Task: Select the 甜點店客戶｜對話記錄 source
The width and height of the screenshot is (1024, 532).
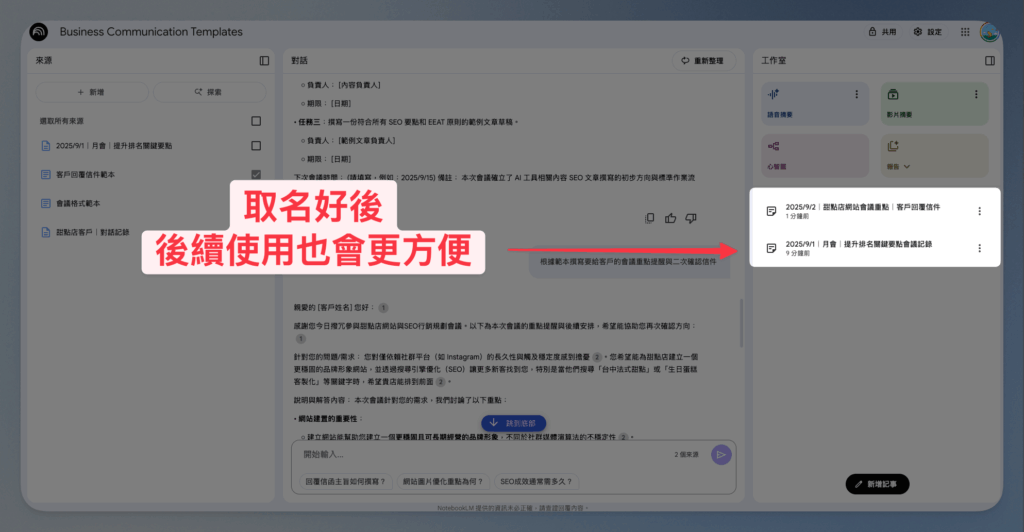Action: coord(92,232)
